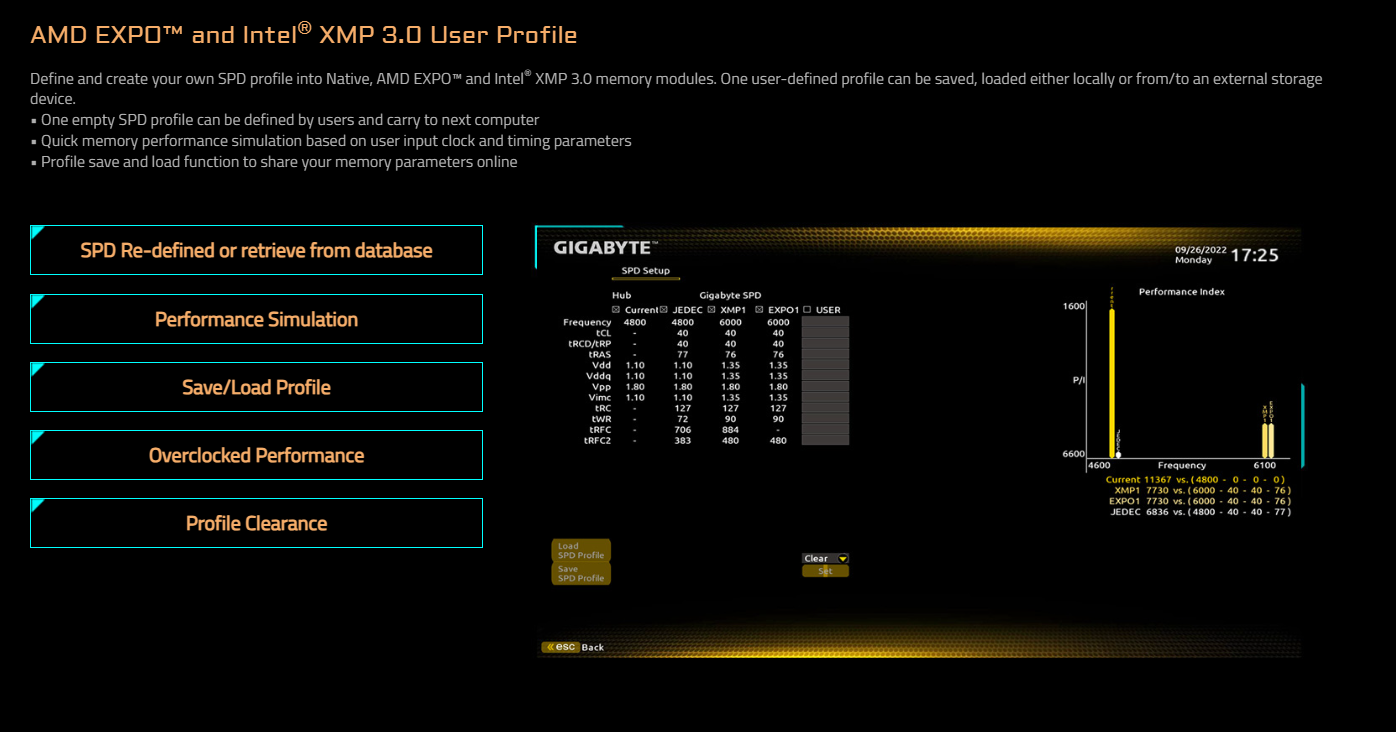The width and height of the screenshot is (1396, 732).
Task: Toggle the JEDEC profile checkbox
Action: click(664, 310)
